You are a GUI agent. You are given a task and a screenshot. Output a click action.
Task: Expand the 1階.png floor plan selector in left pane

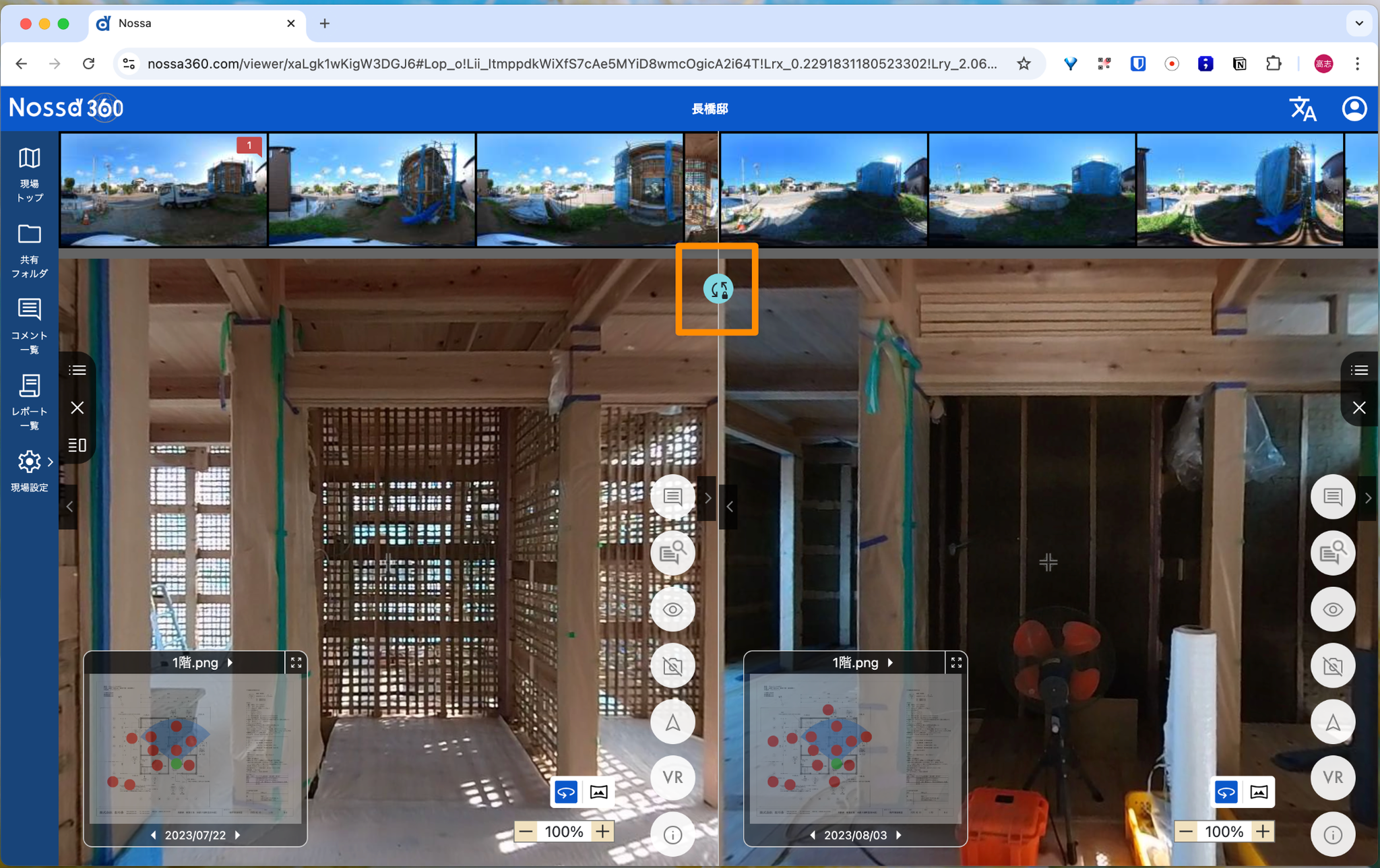pyautogui.click(x=202, y=662)
